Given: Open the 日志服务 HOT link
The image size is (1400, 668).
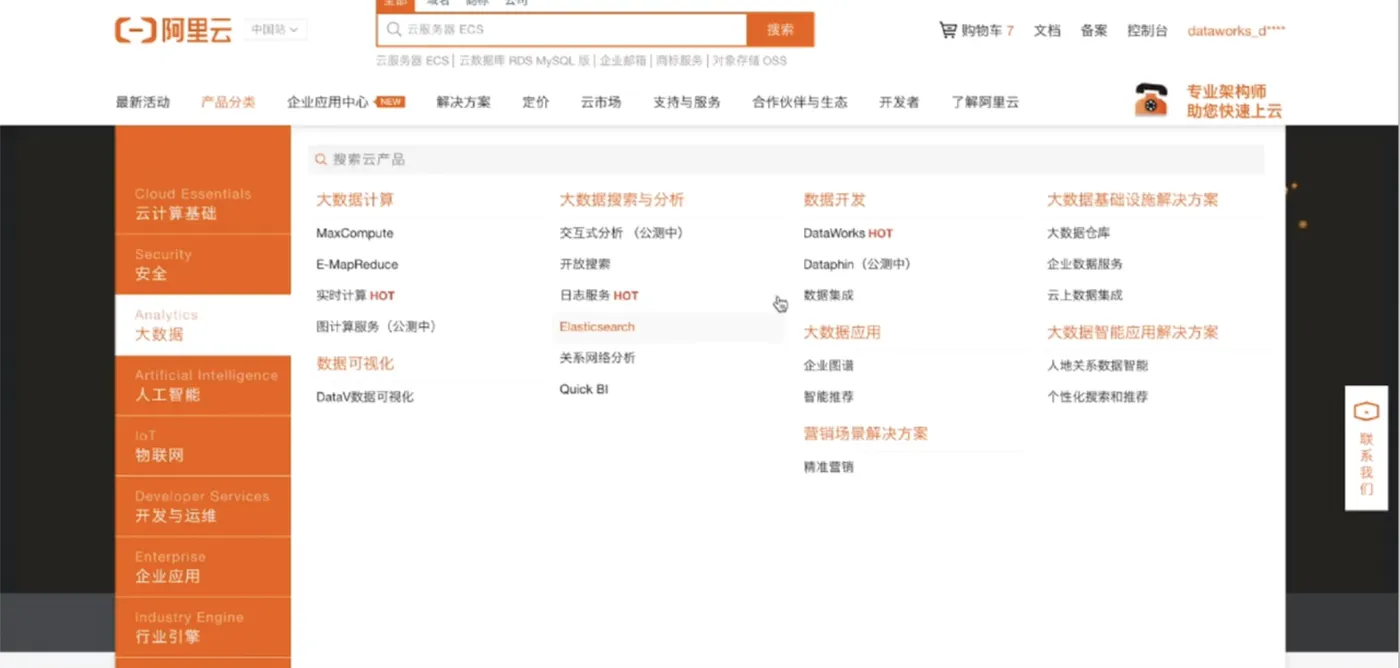Looking at the screenshot, I should click(x=599, y=295).
